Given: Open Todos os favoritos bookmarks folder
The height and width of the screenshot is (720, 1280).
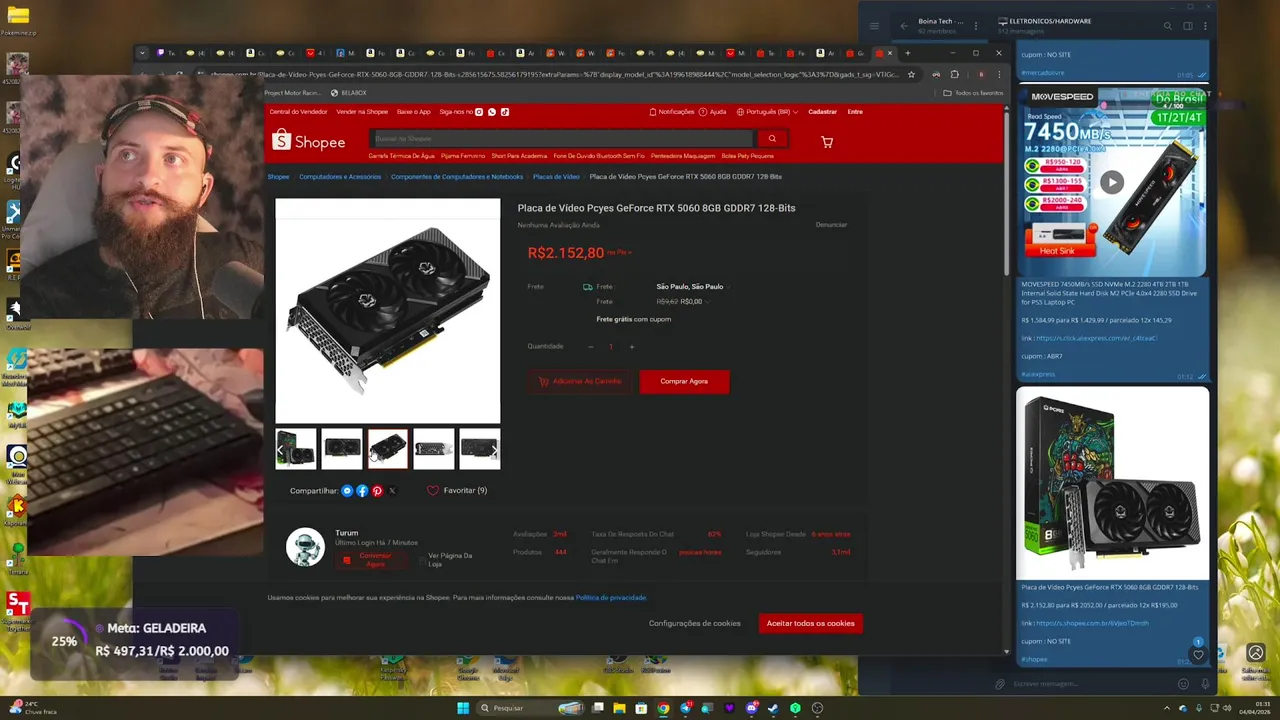Looking at the screenshot, I should 974,93.
